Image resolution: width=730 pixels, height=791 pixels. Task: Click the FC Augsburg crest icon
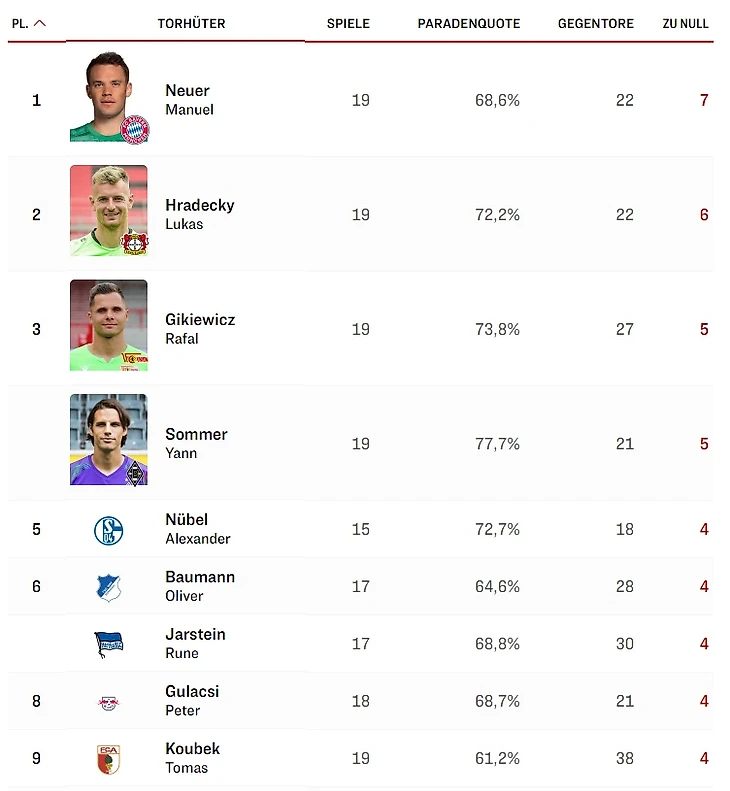pyautogui.click(x=108, y=759)
